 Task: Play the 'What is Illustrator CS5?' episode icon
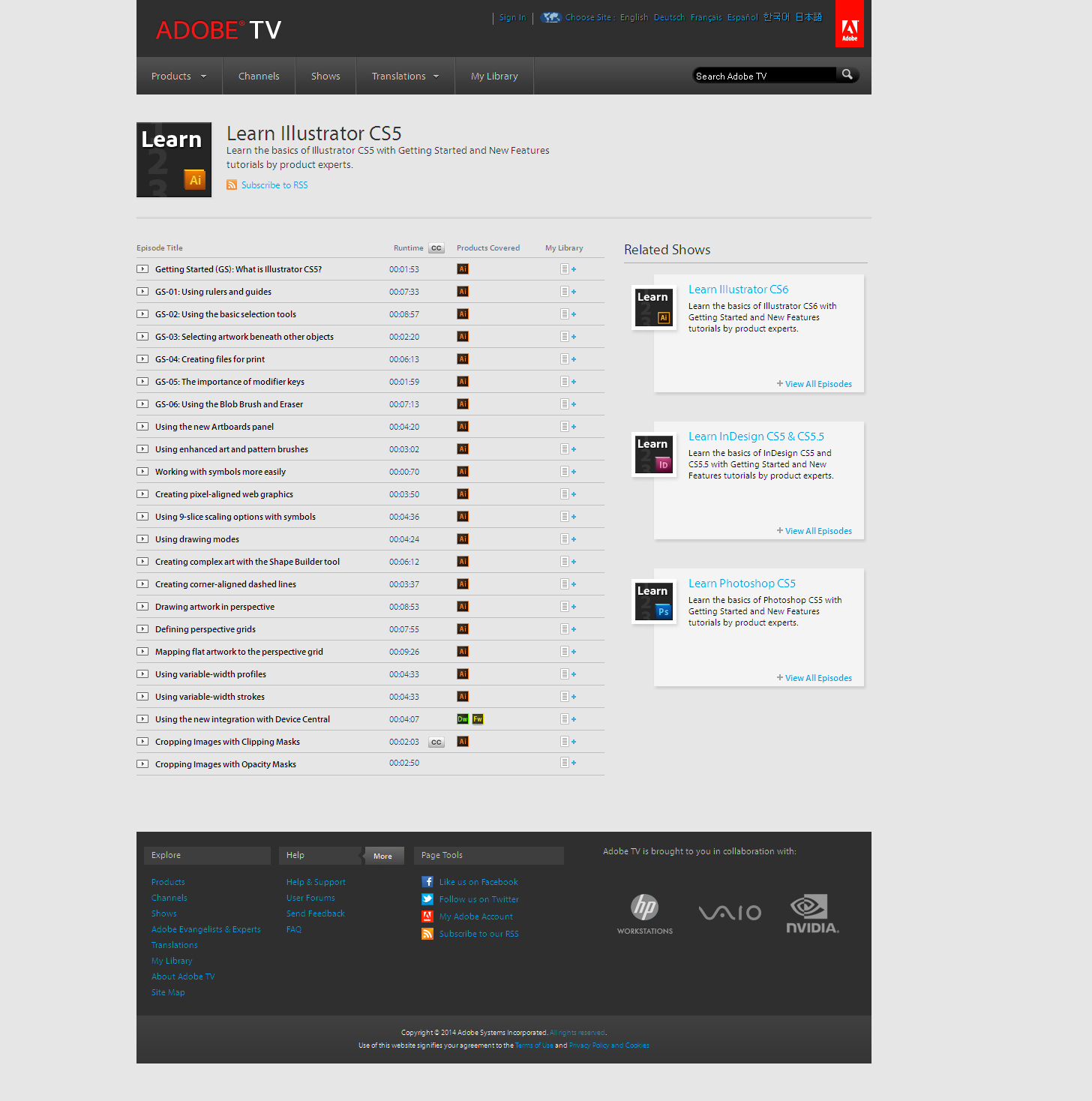142,268
